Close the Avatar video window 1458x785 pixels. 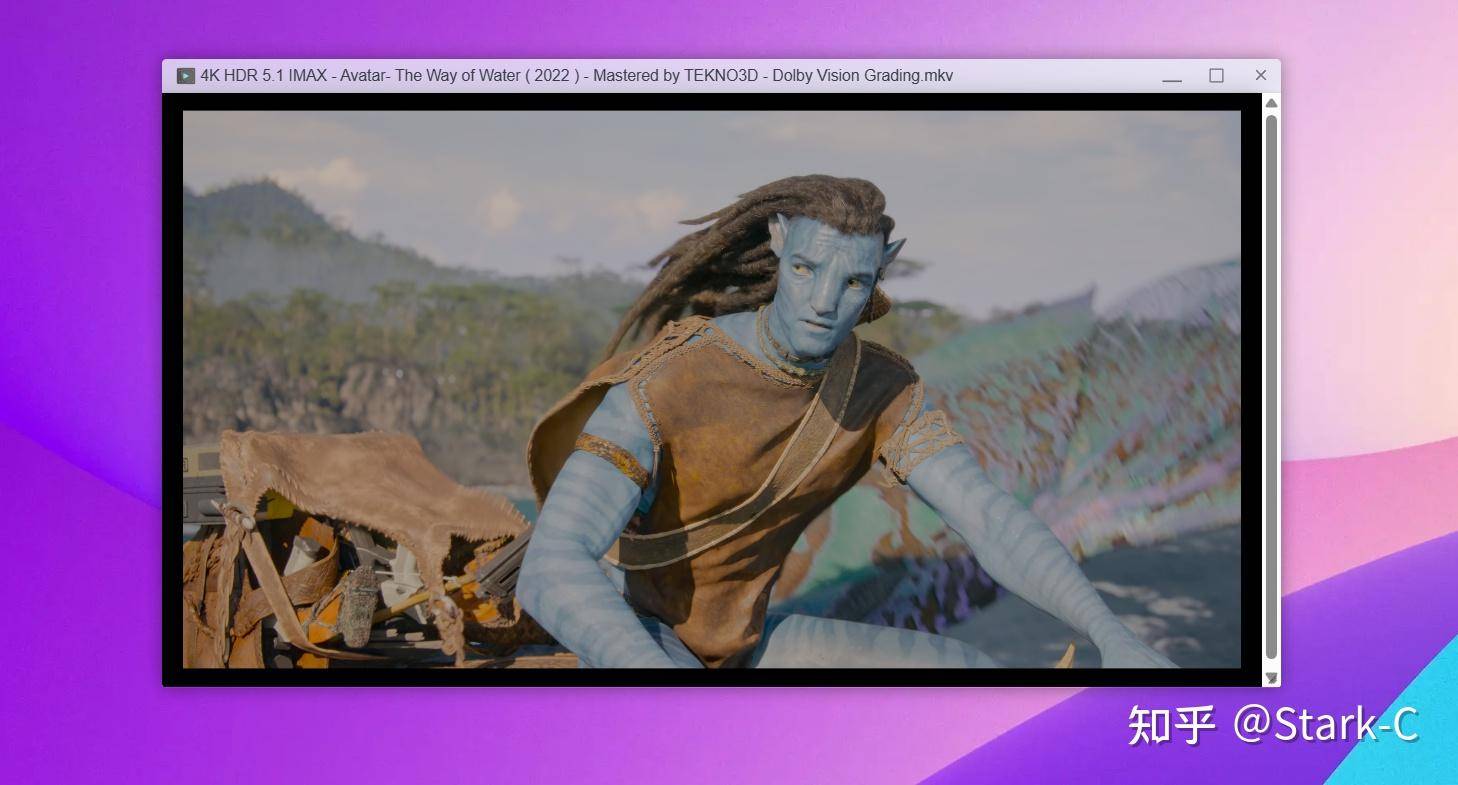pos(1260,76)
